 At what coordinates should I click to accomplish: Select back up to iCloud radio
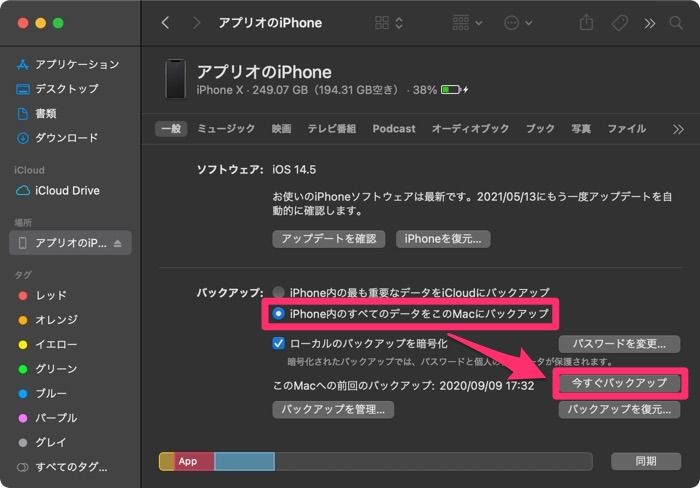click(x=279, y=292)
